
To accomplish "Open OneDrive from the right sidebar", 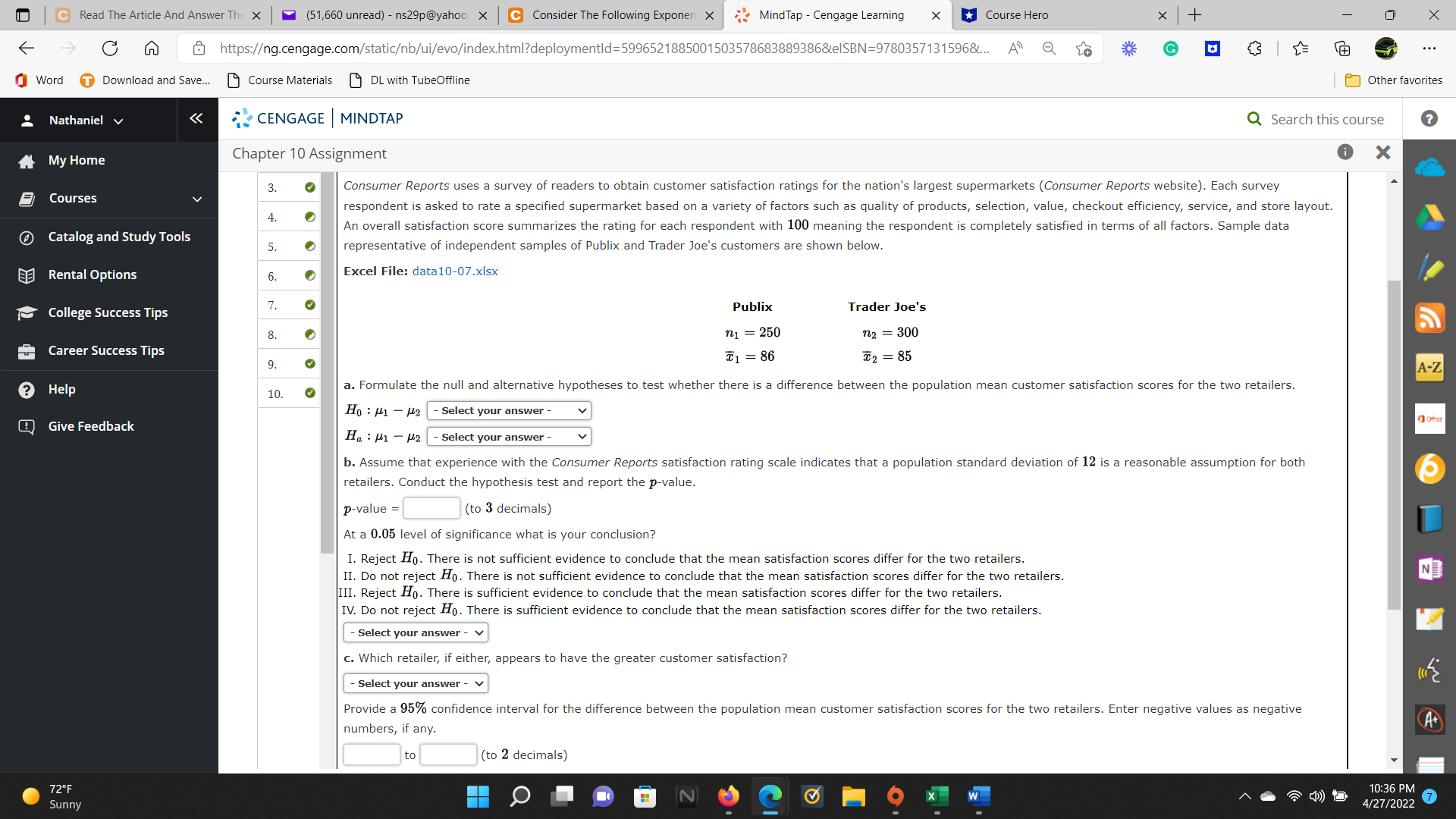I will coord(1430,167).
